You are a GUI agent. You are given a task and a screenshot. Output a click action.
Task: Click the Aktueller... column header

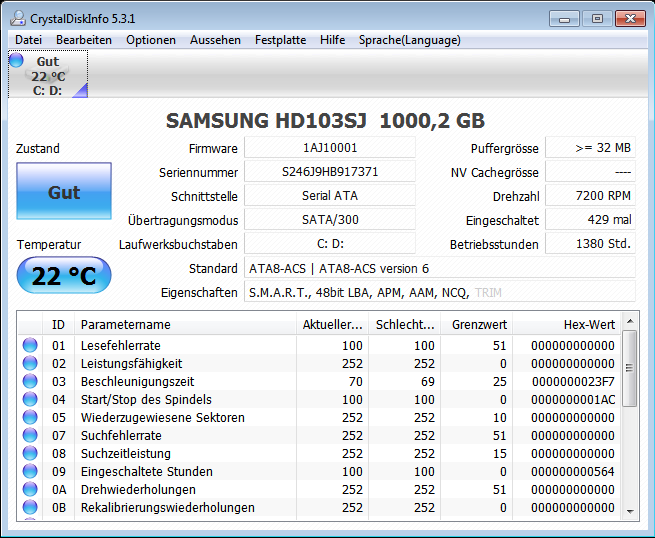pos(333,324)
